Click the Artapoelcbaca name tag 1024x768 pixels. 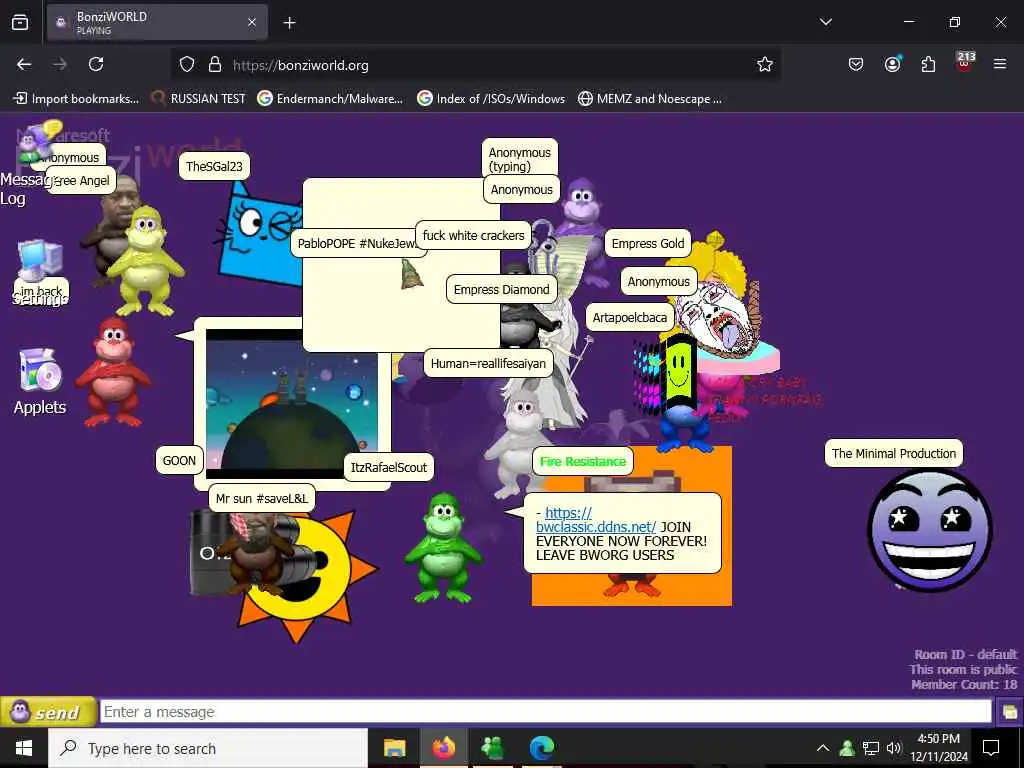[630, 317]
